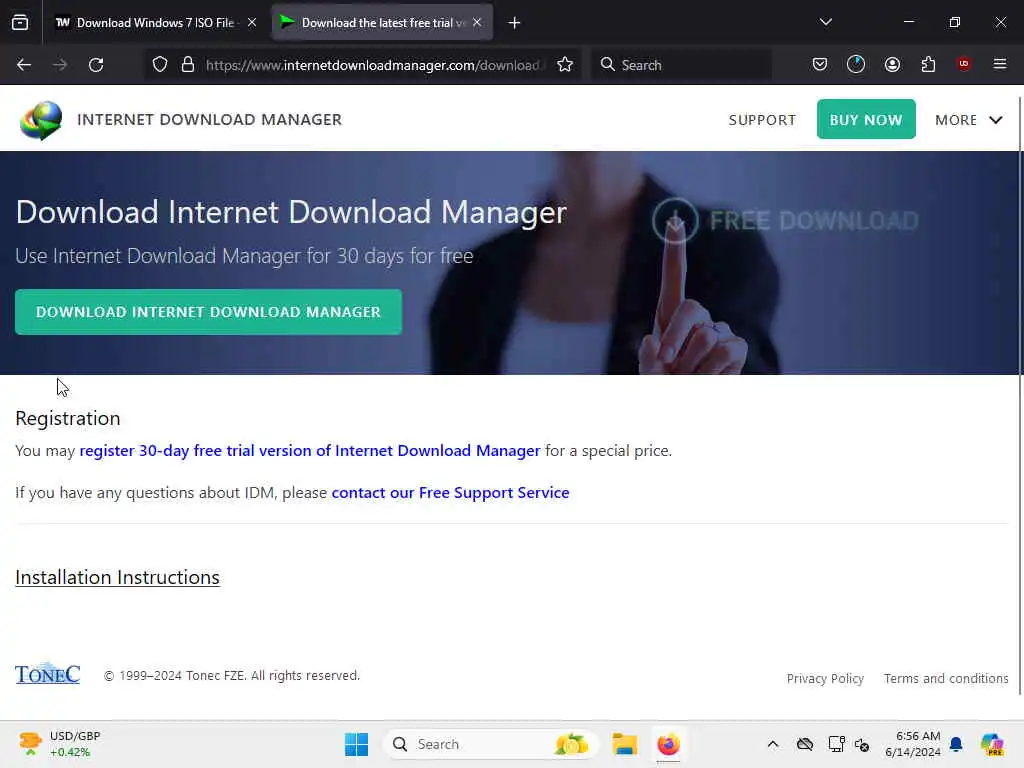Show site security padlock information
The height and width of the screenshot is (768, 1024).
188,65
